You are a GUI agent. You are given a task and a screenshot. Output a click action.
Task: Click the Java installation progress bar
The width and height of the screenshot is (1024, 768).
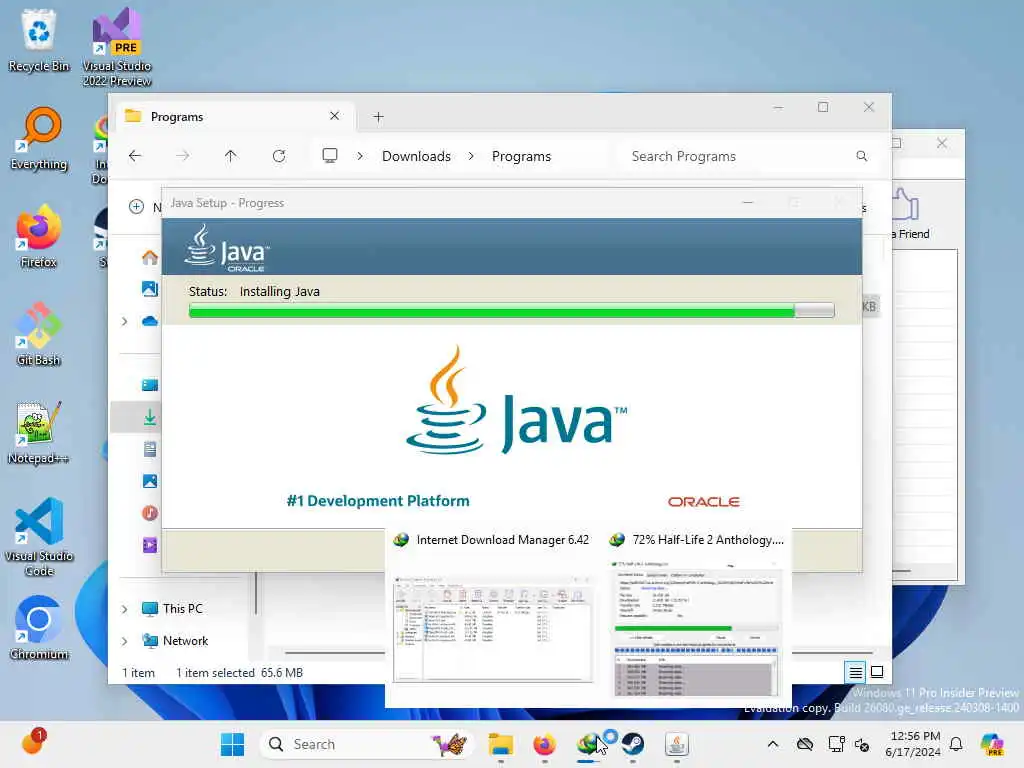pos(511,311)
